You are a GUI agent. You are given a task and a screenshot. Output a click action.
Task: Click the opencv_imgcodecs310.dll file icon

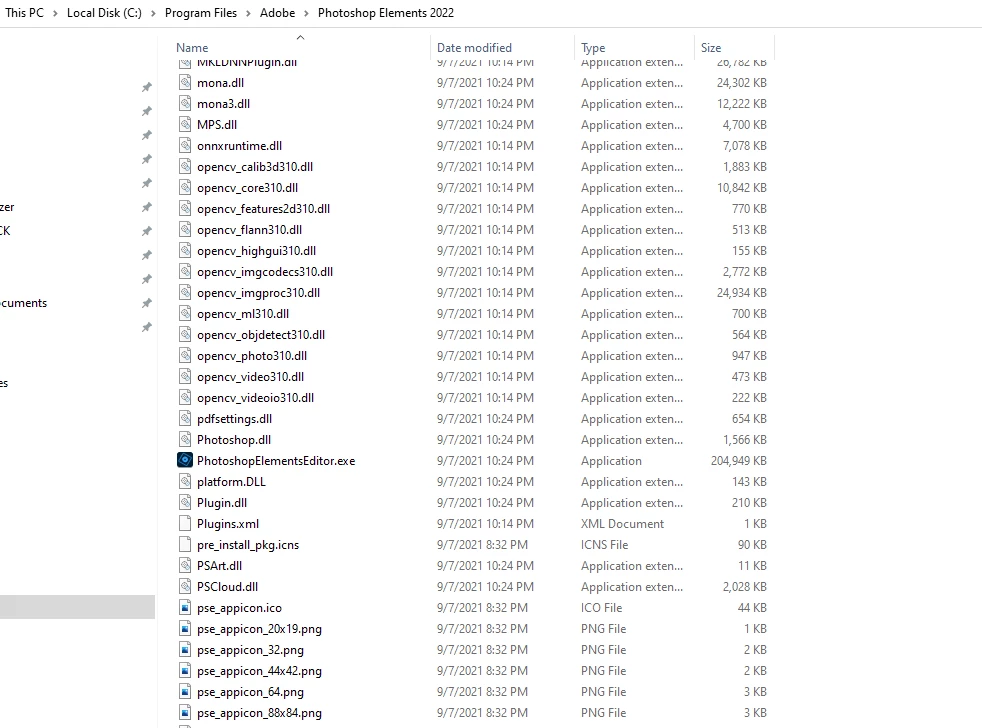click(x=185, y=271)
